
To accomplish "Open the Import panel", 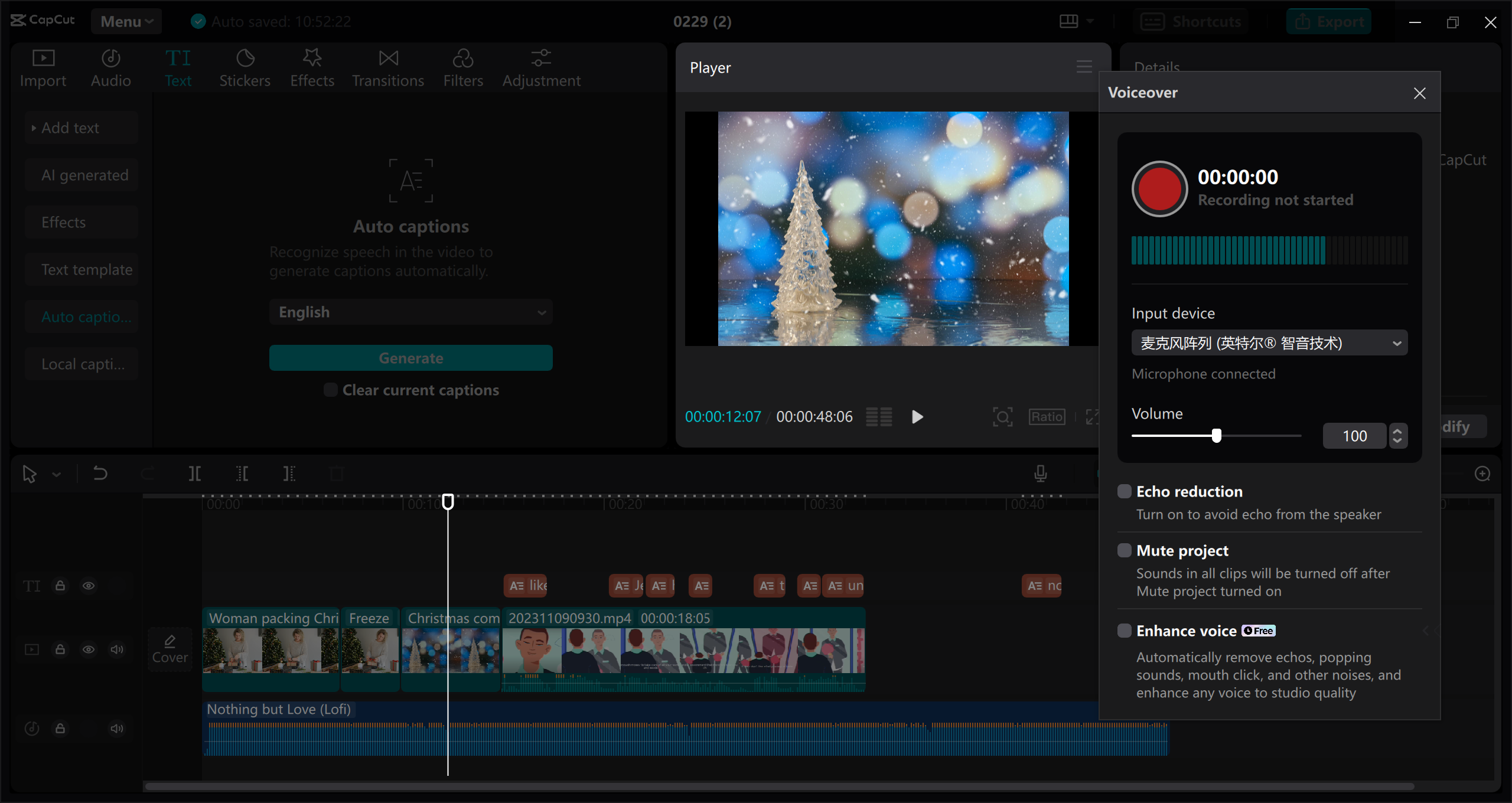I will [x=43, y=67].
